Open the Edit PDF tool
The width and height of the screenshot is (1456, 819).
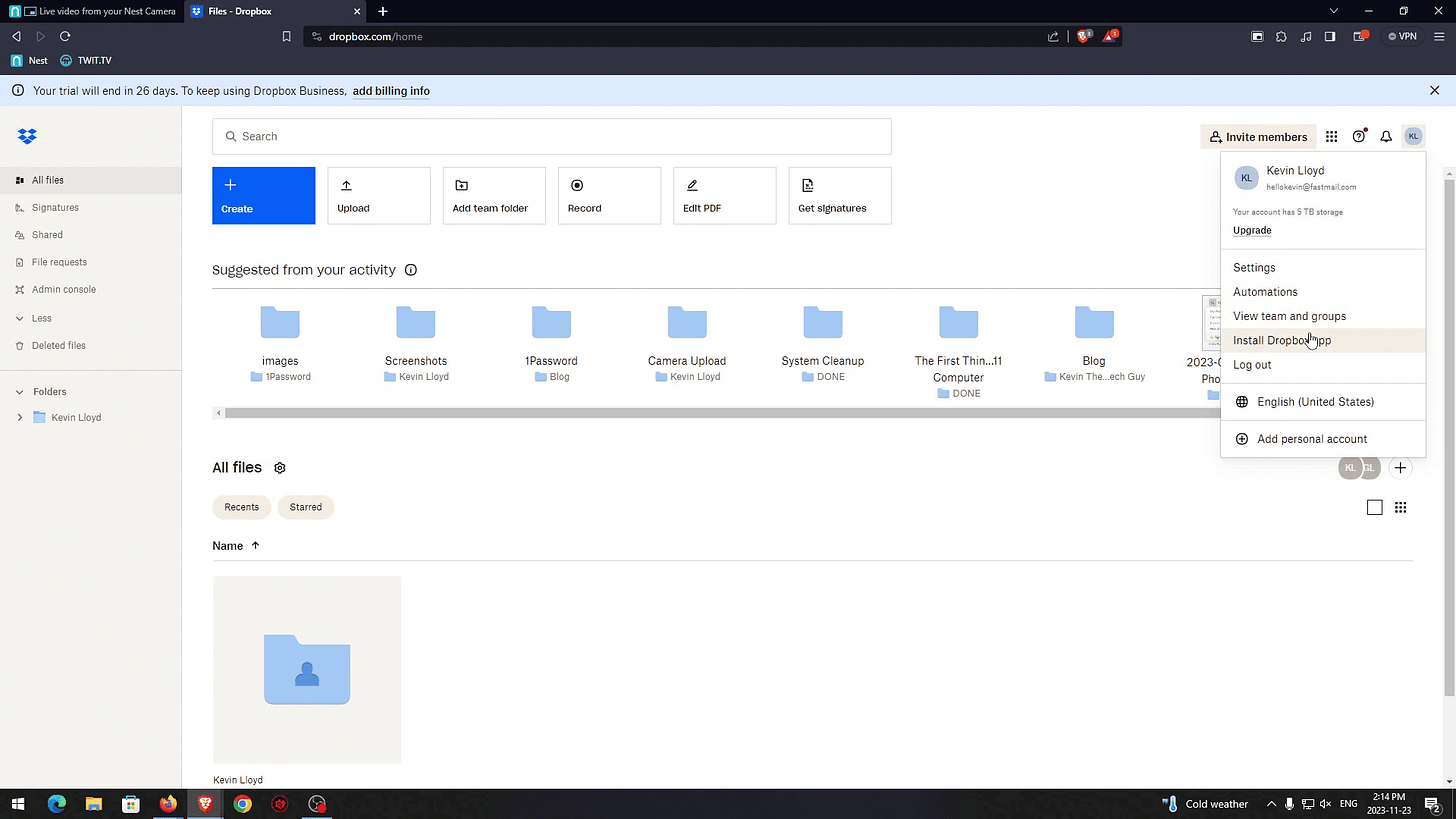(724, 195)
